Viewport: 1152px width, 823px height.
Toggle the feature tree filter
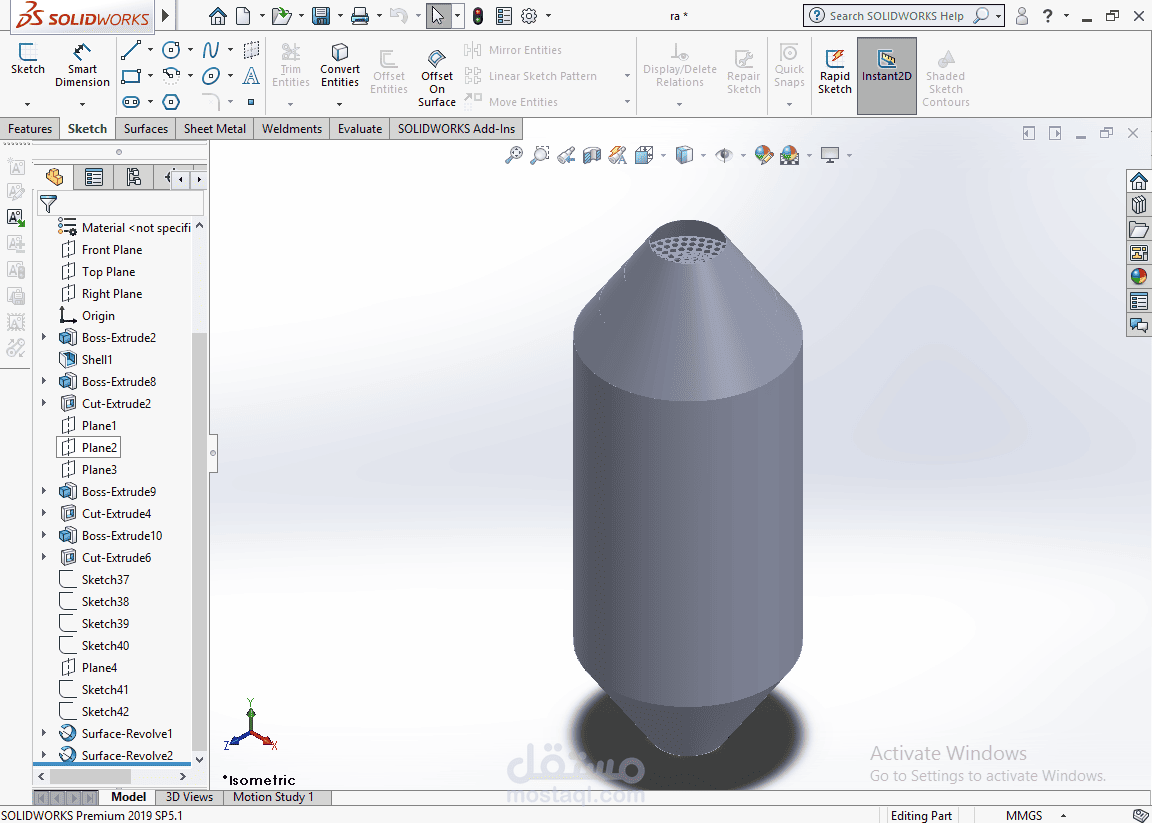(48, 204)
